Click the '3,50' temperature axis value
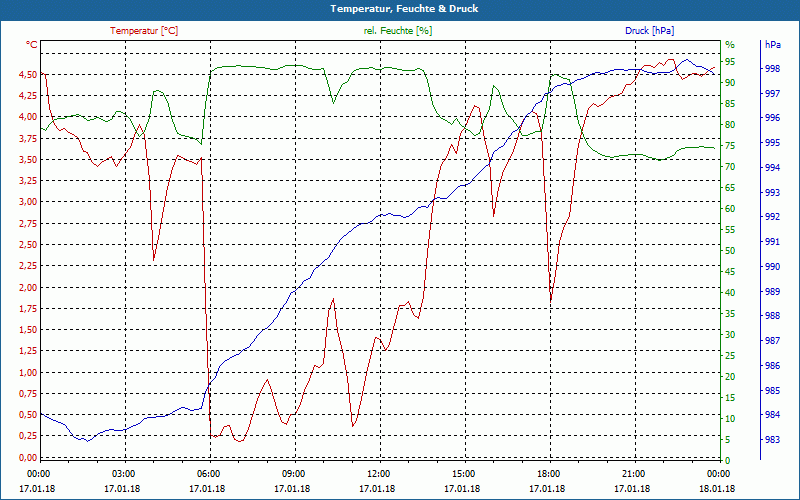The width and height of the screenshot is (800, 500). [x=28, y=160]
